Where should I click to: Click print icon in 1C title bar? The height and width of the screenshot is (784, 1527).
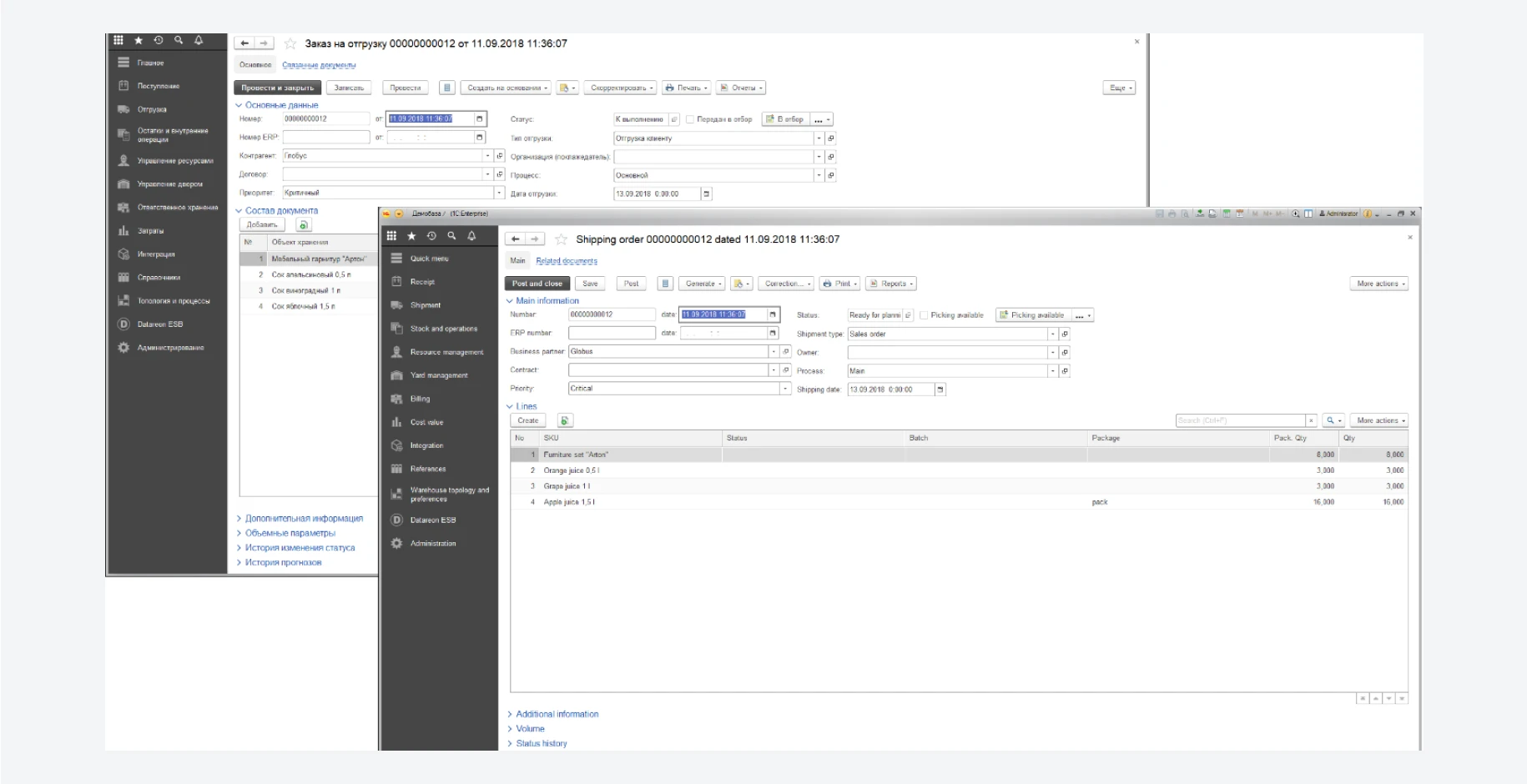pyautogui.click(x=1172, y=214)
